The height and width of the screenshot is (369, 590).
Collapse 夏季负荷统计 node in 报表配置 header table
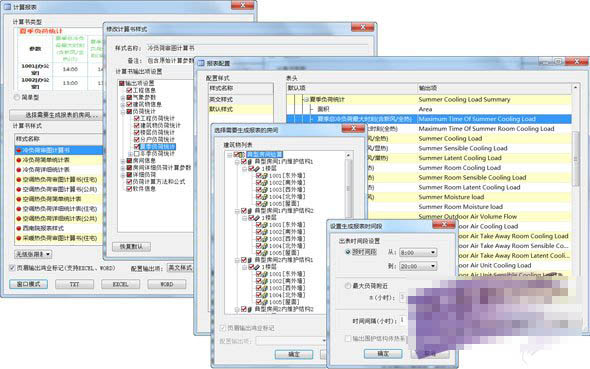[x=306, y=100]
